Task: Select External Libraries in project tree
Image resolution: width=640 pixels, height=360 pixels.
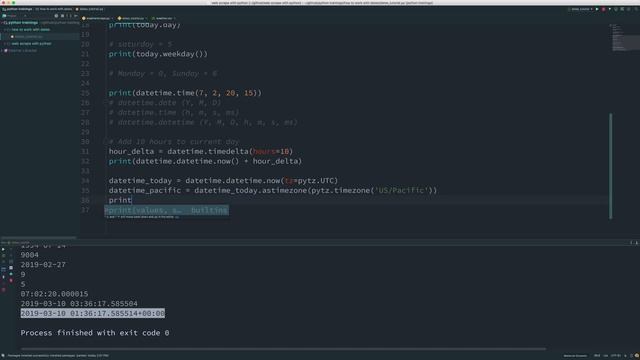Action: [x=22, y=51]
